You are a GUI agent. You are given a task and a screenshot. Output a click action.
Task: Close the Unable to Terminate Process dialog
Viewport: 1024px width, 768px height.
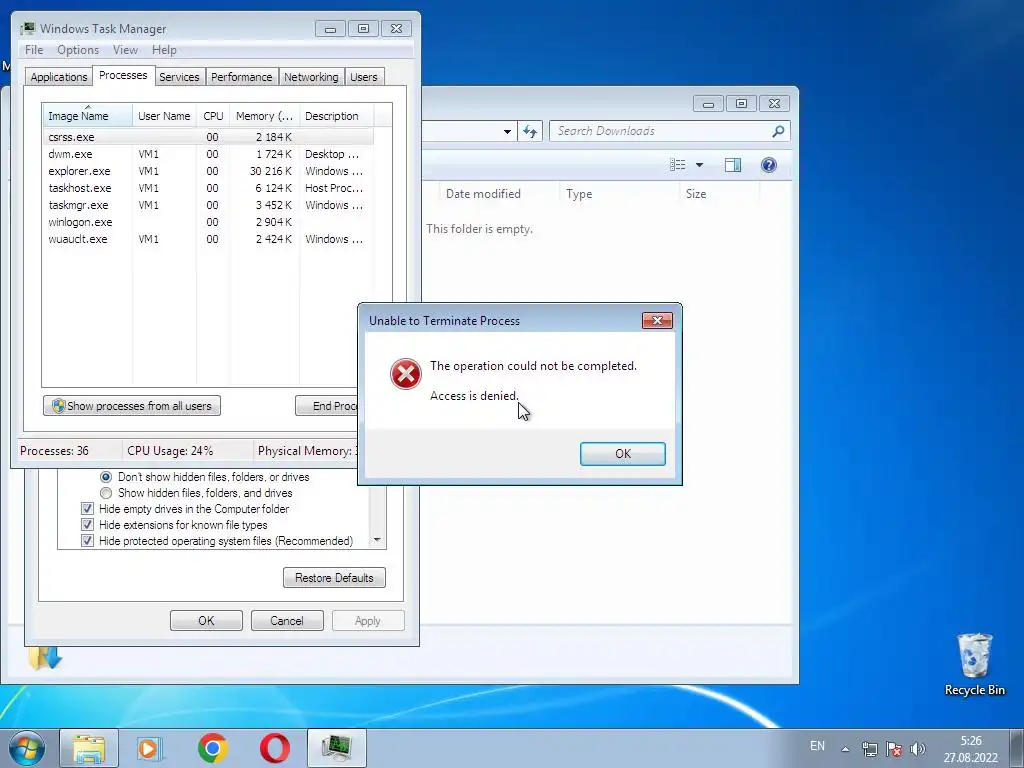(x=657, y=320)
